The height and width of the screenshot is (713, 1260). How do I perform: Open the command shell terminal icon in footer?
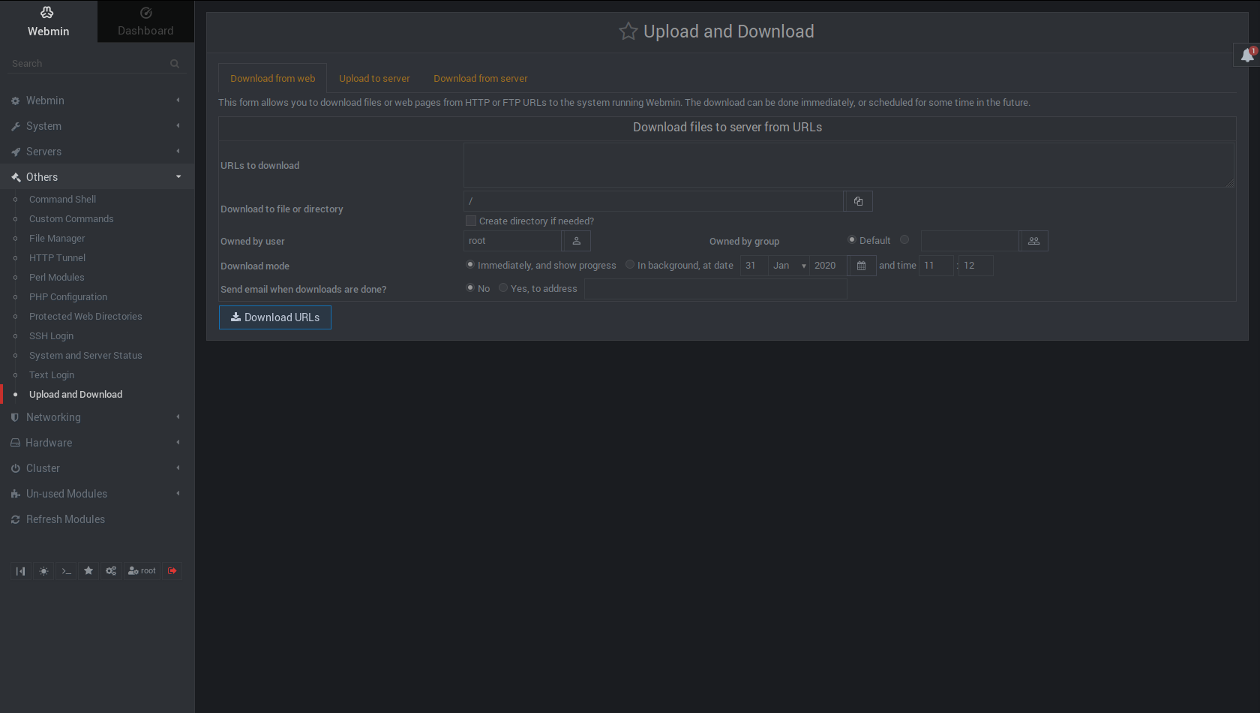point(66,571)
